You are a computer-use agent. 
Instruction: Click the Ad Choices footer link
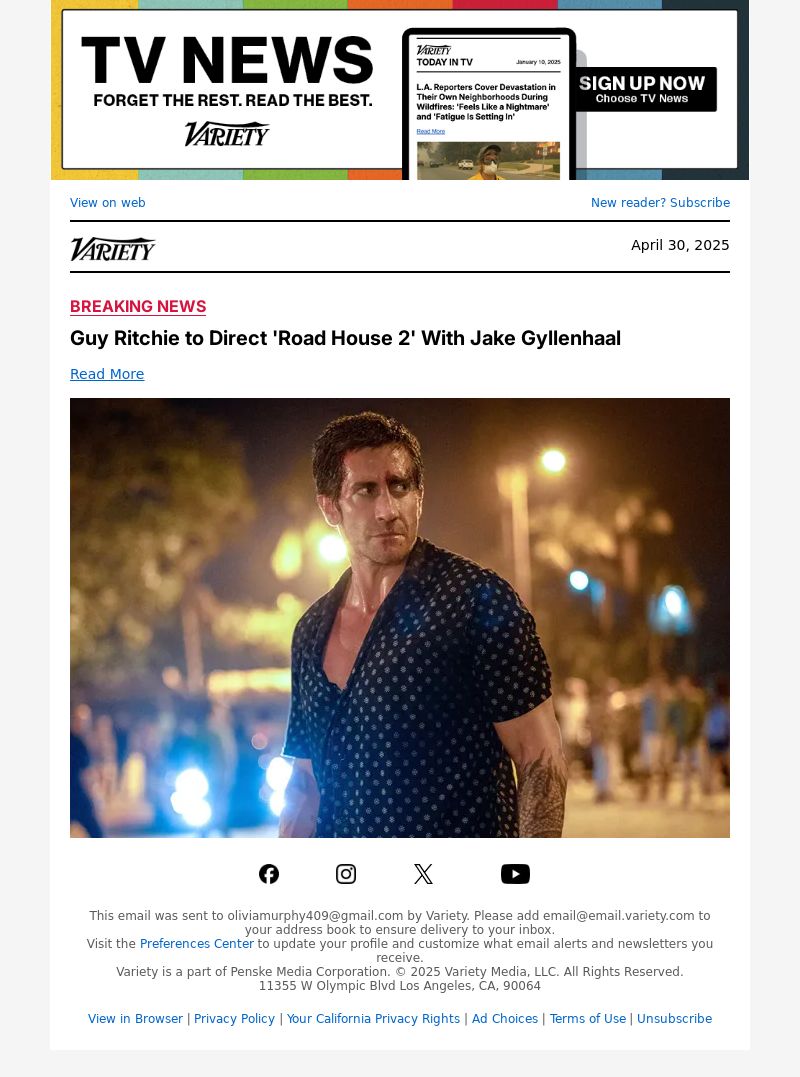(x=505, y=1019)
